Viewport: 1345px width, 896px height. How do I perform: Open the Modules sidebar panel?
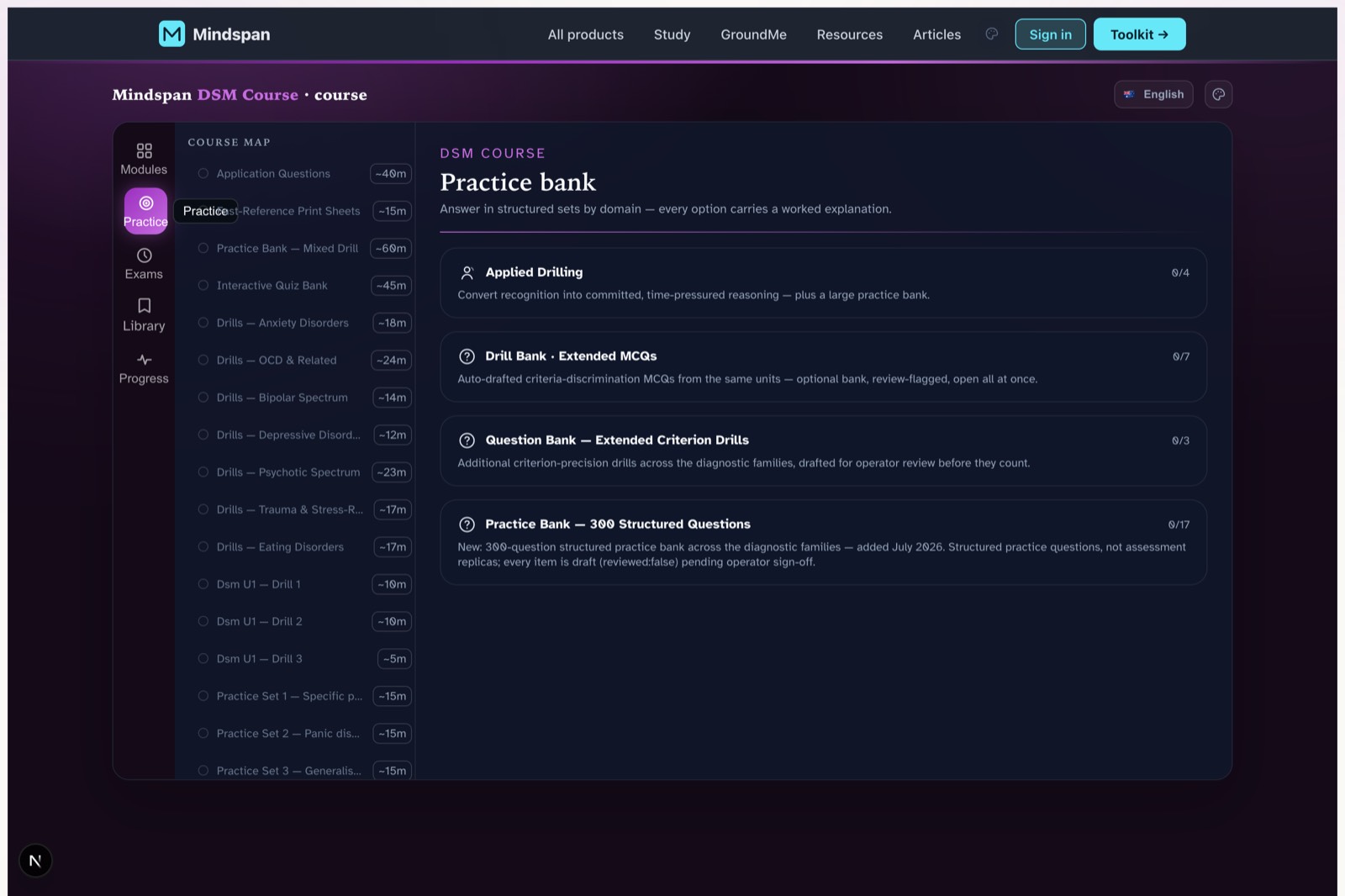(x=144, y=159)
